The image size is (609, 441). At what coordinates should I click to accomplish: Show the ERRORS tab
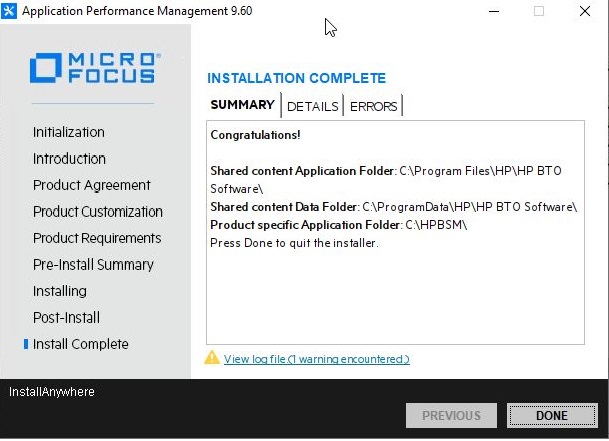373,106
